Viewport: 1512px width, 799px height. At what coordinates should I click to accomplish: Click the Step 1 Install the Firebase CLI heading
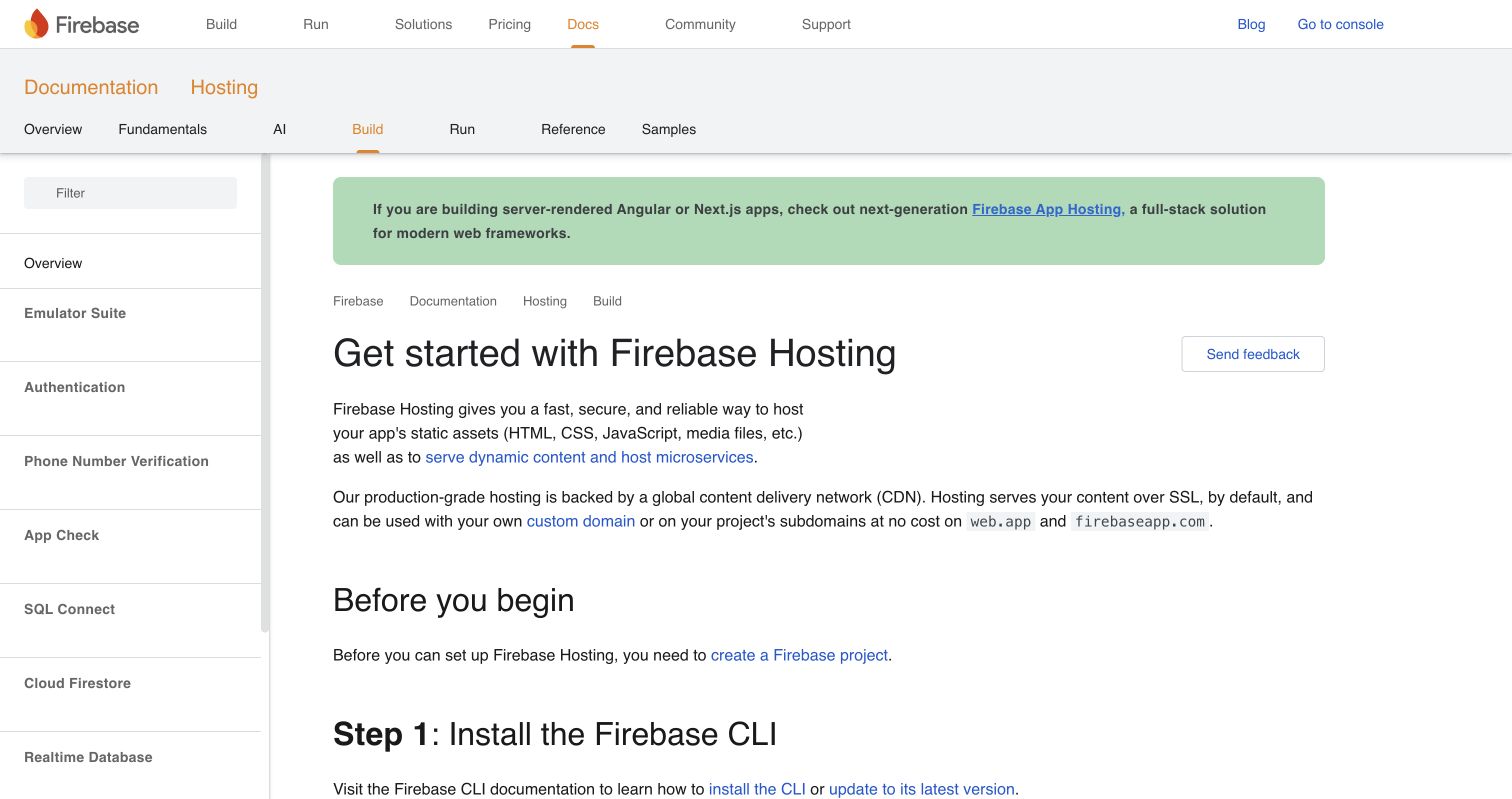(x=555, y=734)
